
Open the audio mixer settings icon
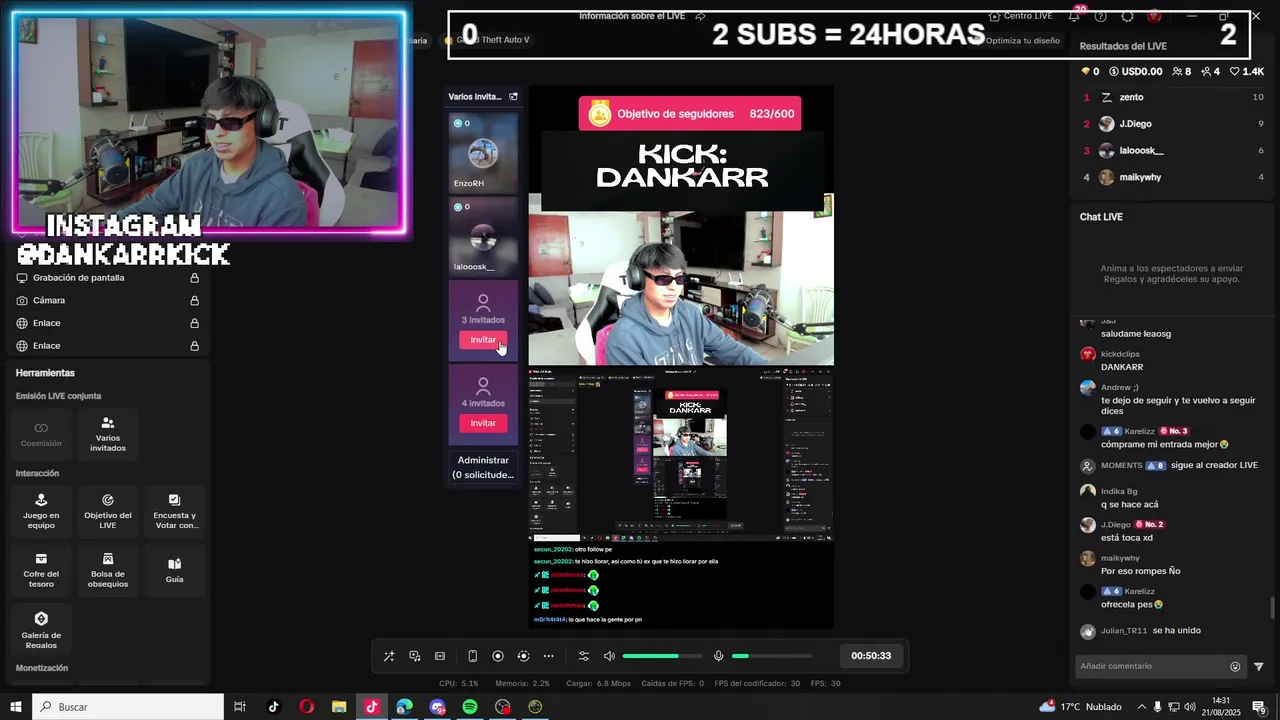click(584, 656)
